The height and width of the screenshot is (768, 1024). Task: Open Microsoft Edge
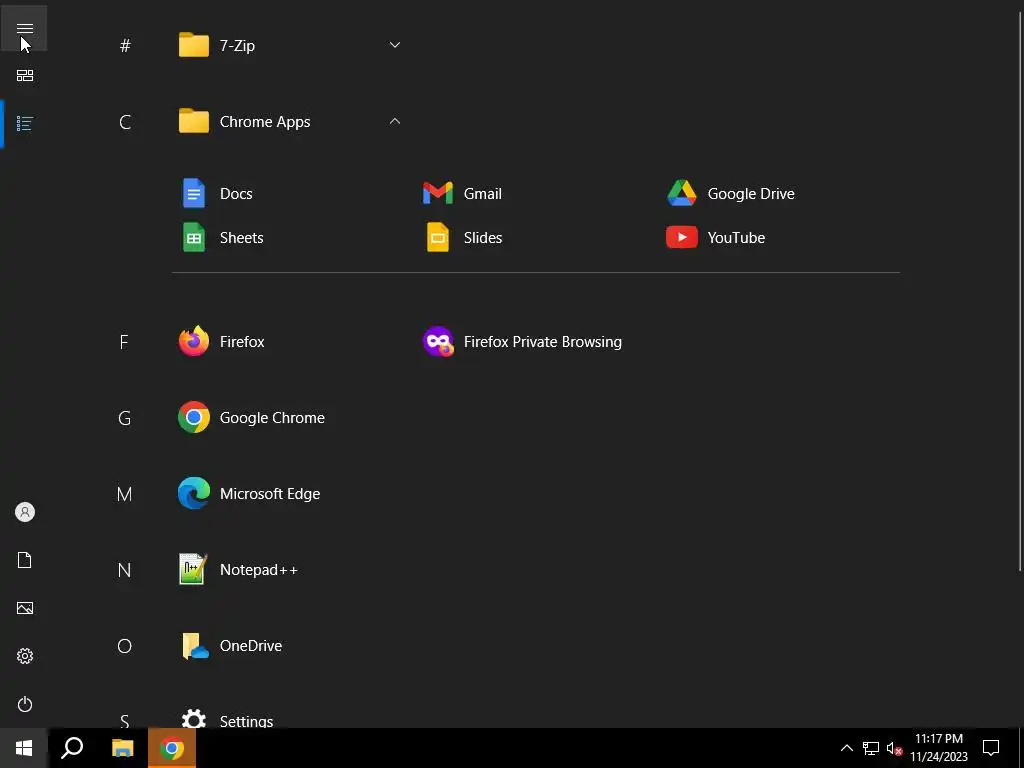[249, 494]
